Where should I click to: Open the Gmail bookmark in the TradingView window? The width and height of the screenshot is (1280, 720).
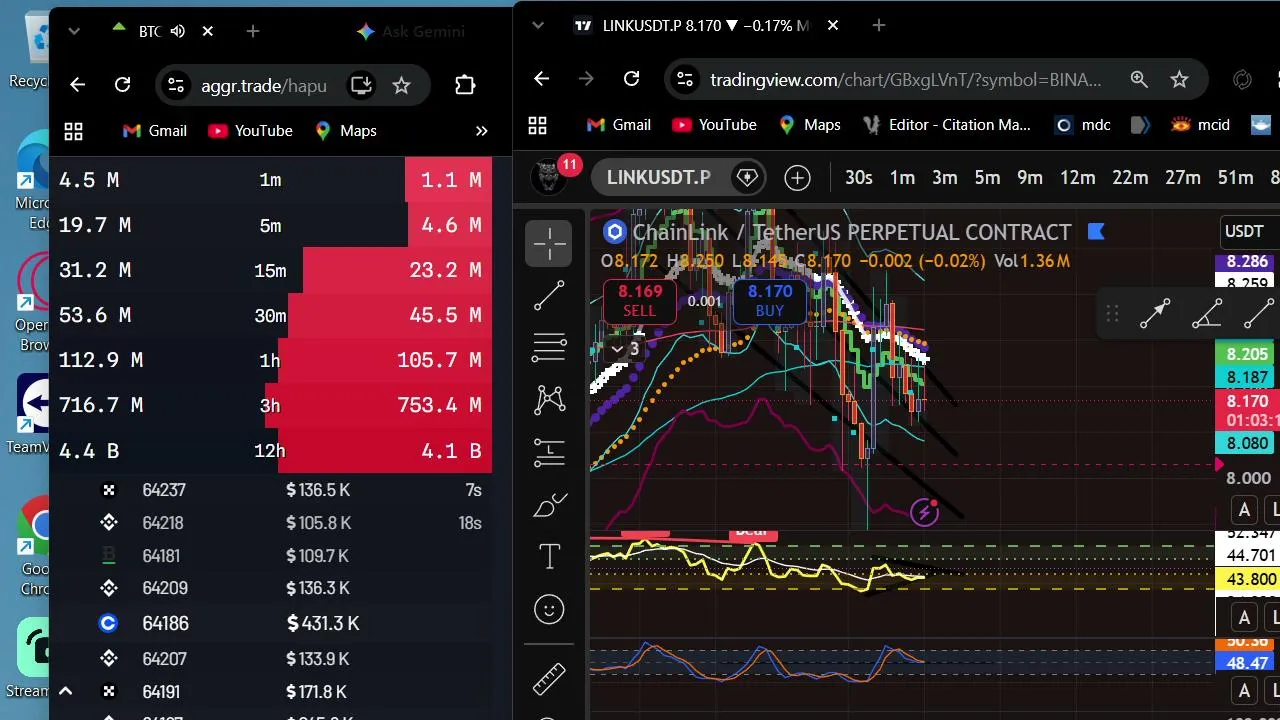click(618, 125)
